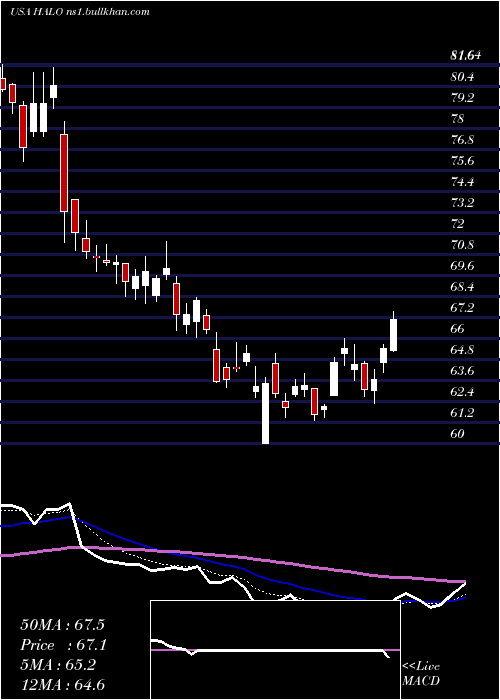Click the 75.6 price axis label
The image size is (500, 700).
(x=462, y=161)
